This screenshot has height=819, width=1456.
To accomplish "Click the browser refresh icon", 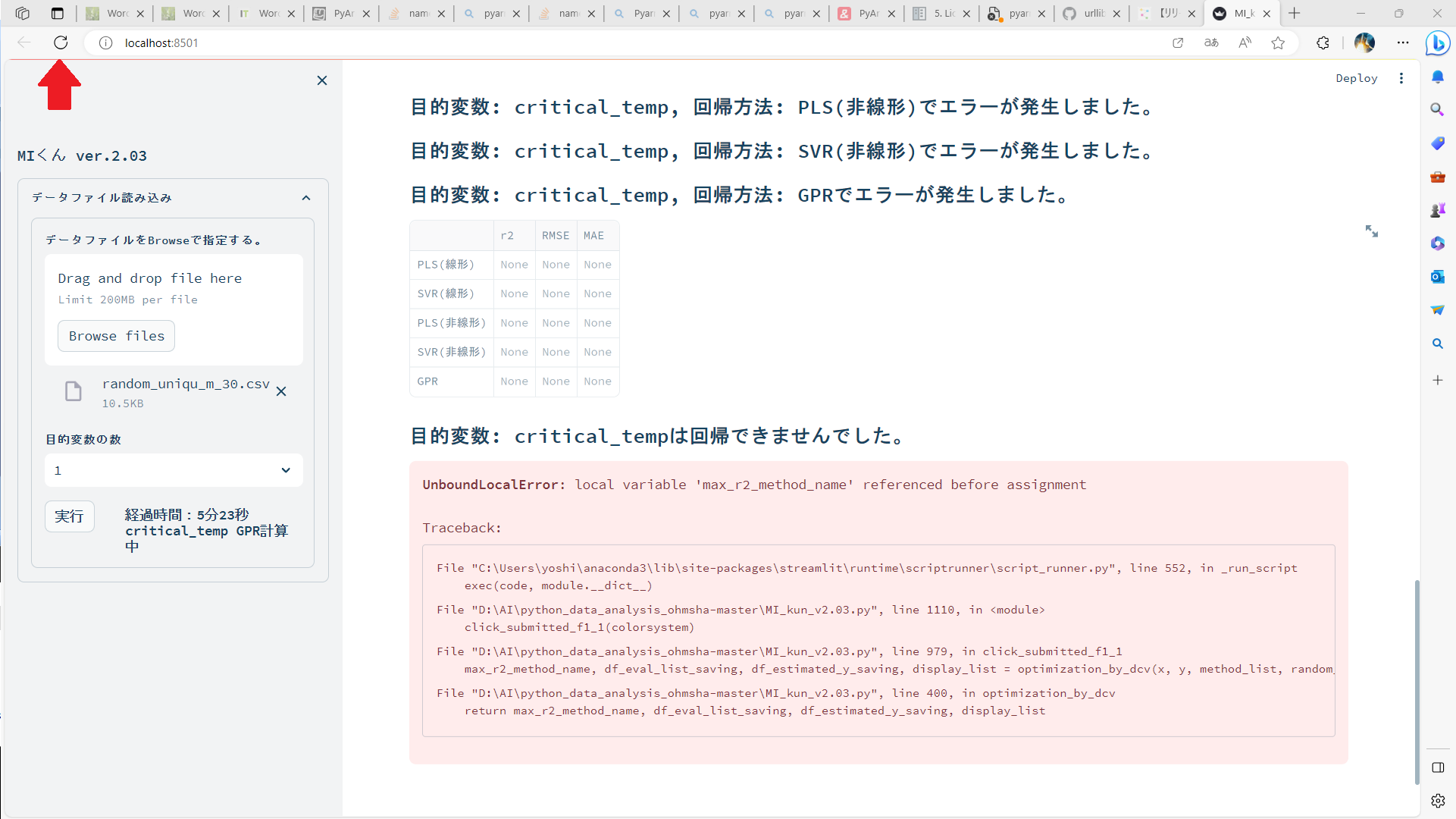I will (61, 42).
